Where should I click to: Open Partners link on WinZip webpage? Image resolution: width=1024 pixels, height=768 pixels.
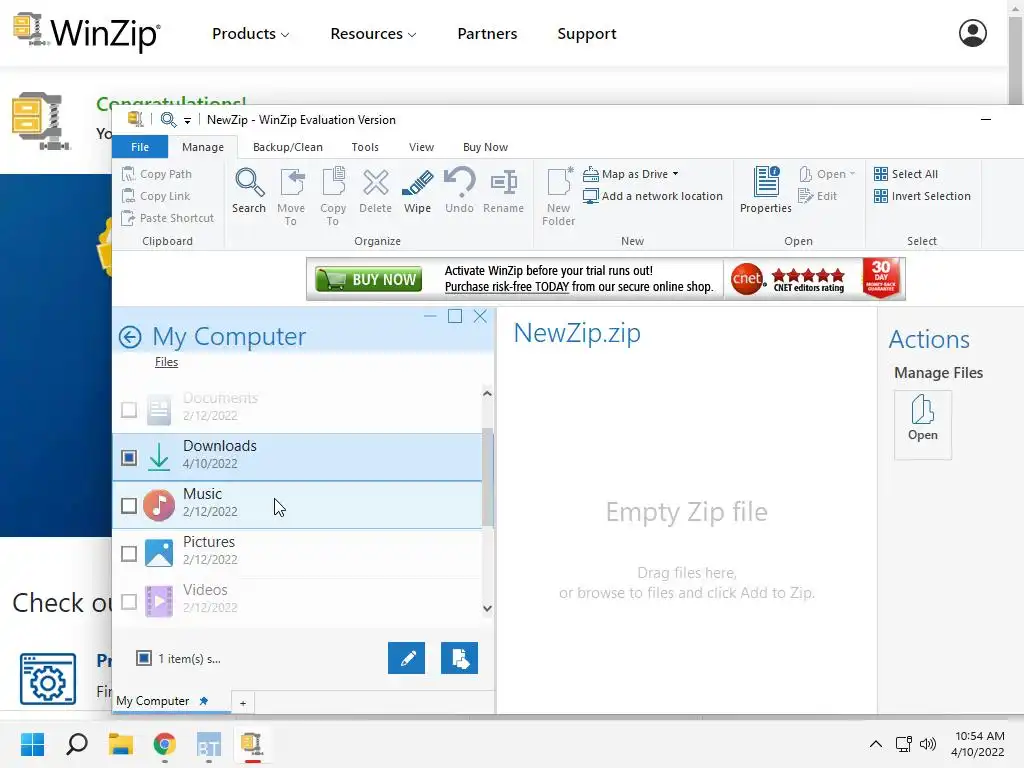coord(487,33)
